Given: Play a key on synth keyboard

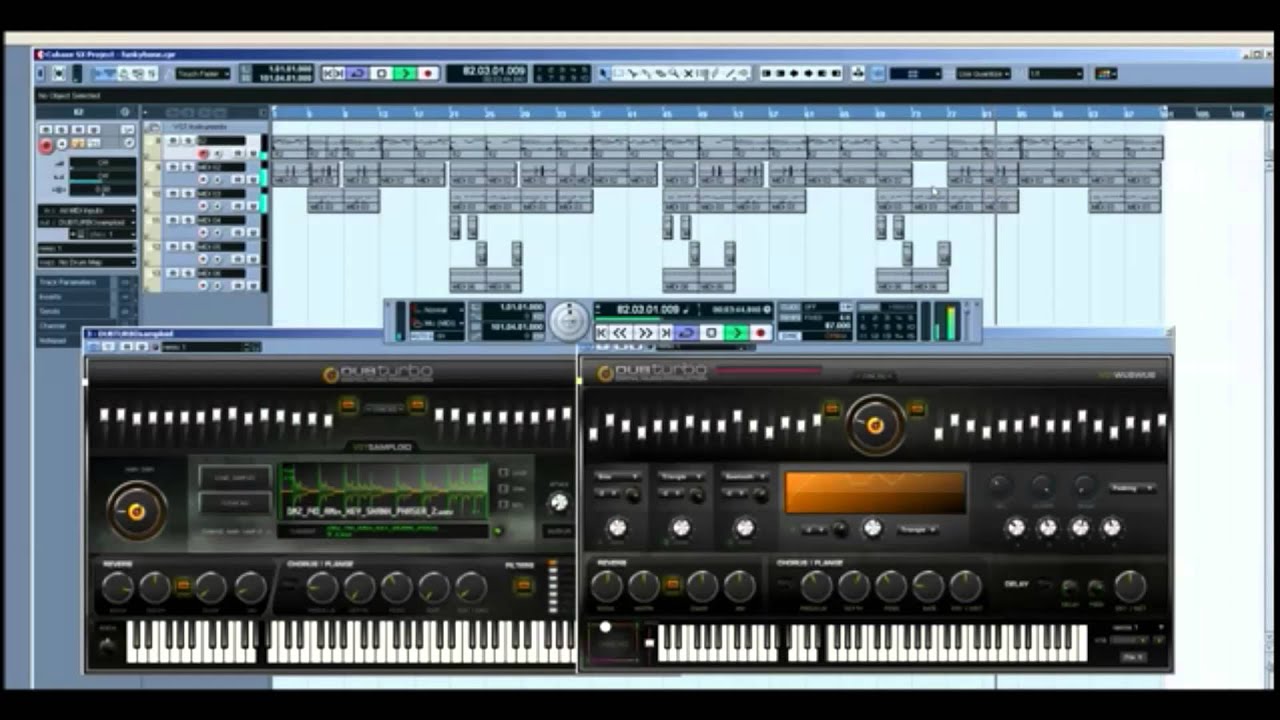Looking at the screenshot, I should pos(870,643).
